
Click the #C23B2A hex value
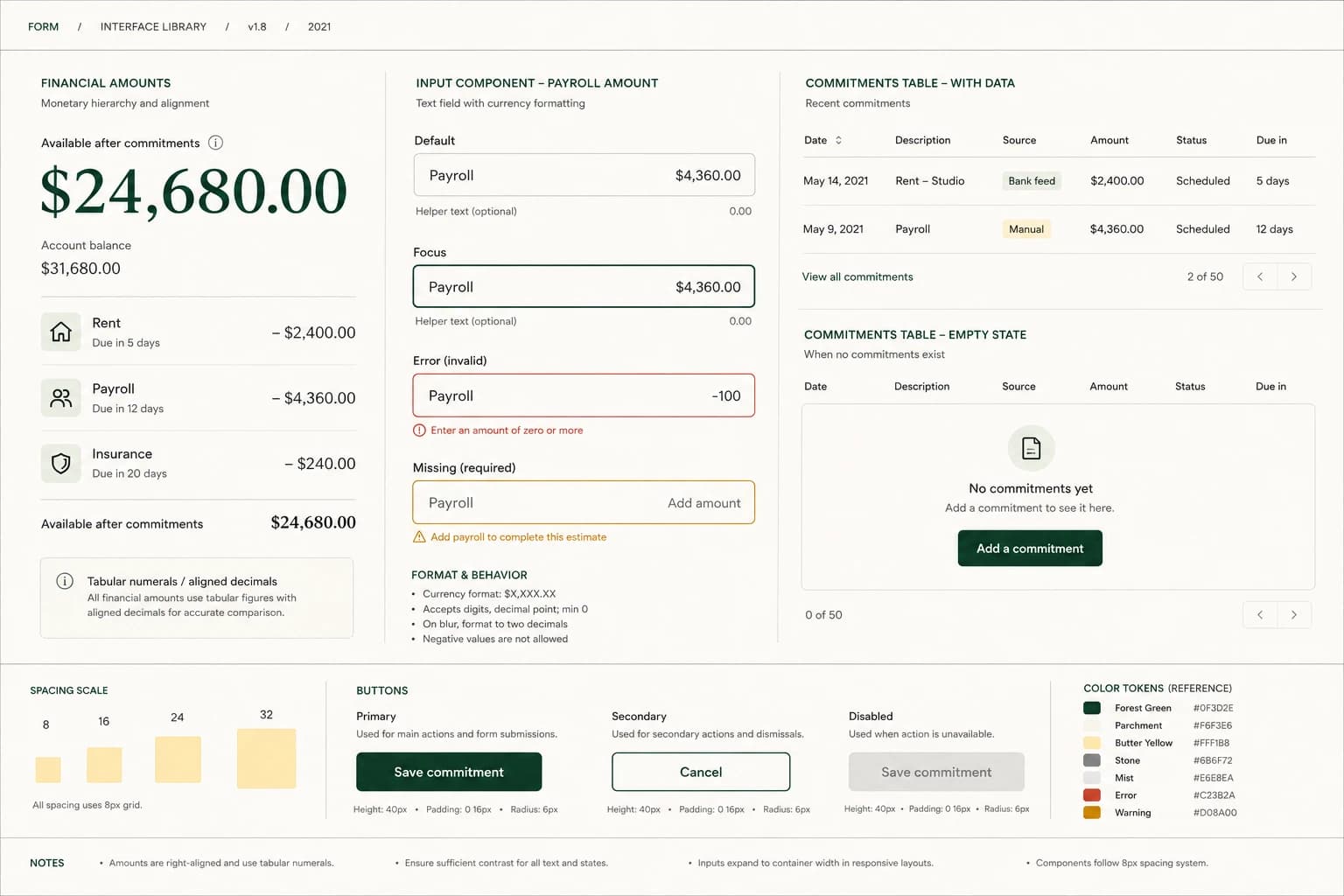1214,795
